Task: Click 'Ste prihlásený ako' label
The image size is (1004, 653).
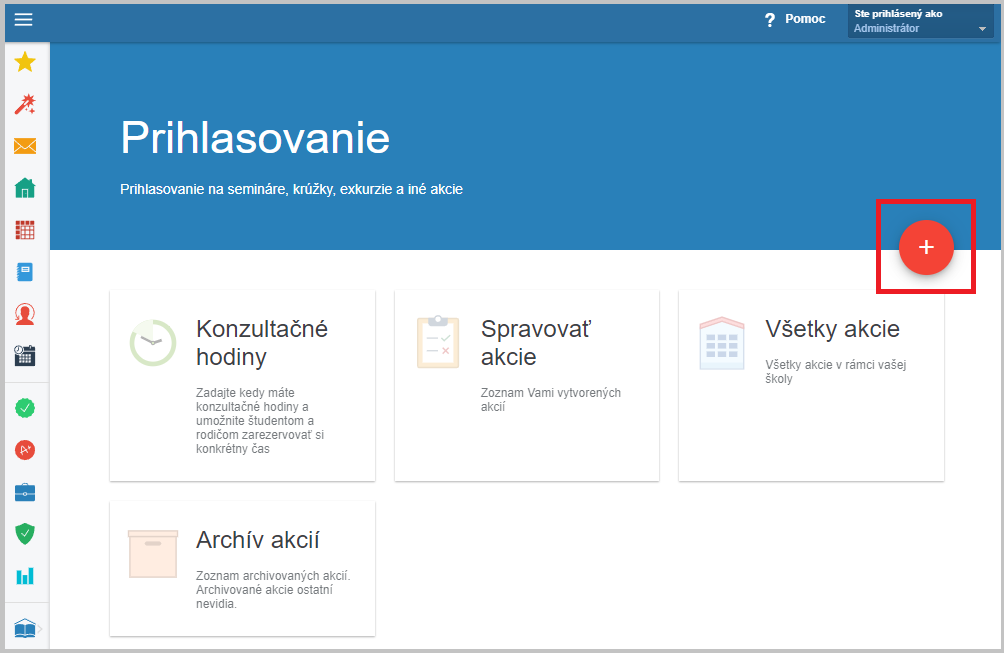Action: (x=898, y=13)
